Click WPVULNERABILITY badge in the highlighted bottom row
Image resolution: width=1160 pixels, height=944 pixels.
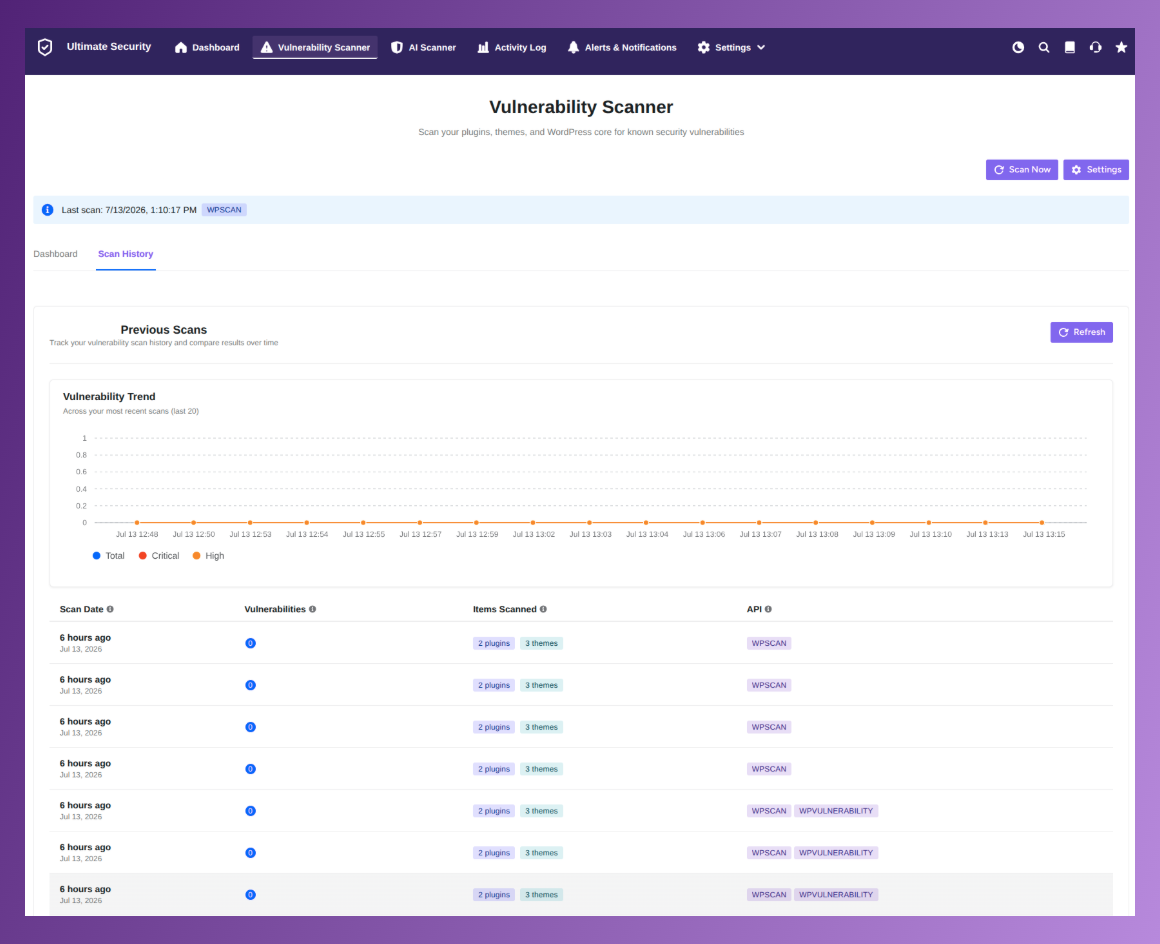tap(836, 894)
